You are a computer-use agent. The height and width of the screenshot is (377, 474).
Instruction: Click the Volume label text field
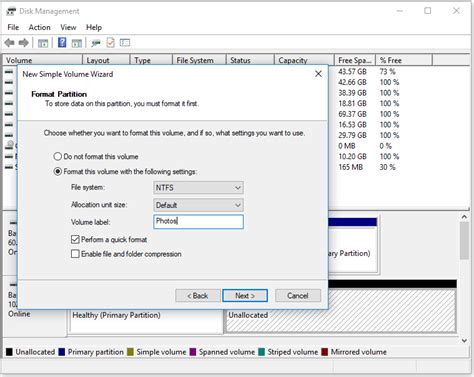click(198, 222)
